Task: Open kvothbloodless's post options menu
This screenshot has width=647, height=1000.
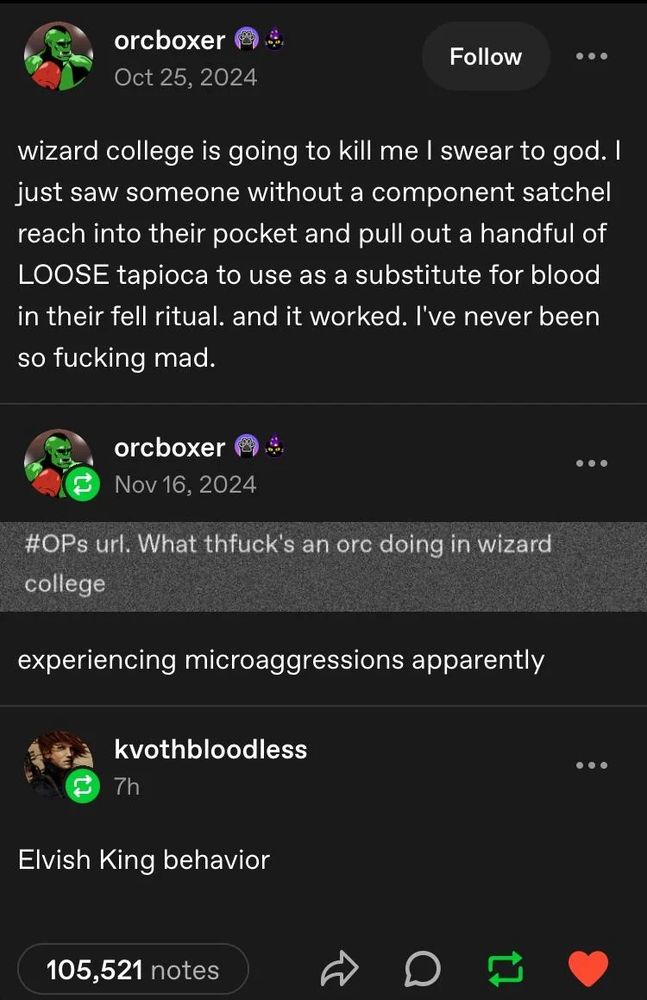Action: [x=592, y=765]
